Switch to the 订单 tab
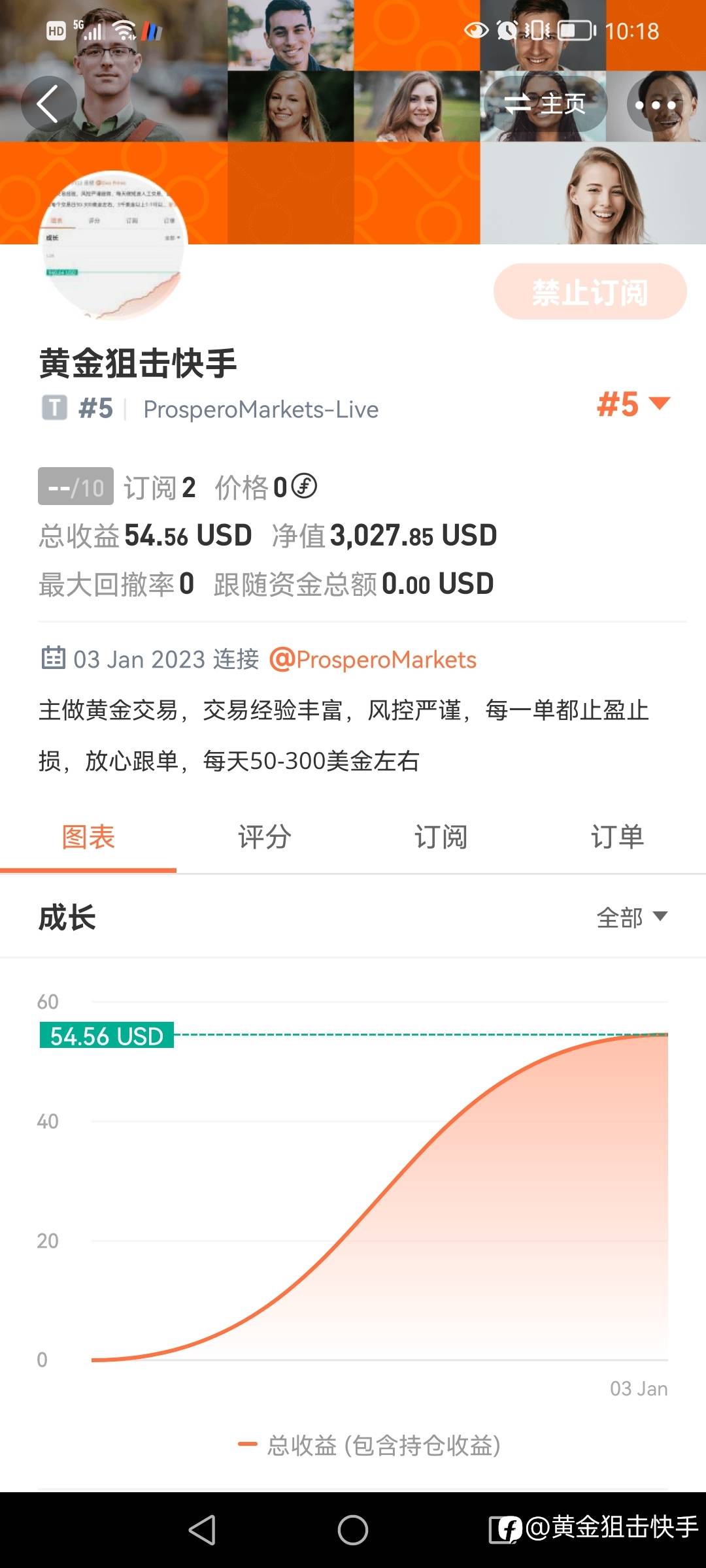This screenshot has height=1568, width=706. 617,837
